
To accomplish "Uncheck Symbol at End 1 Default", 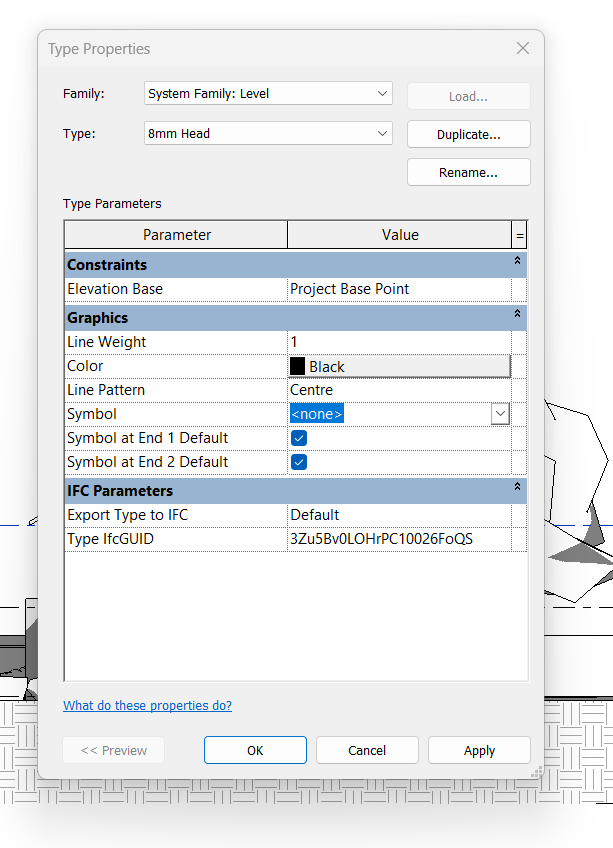I will pyautogui.click(x=298, y=437).
